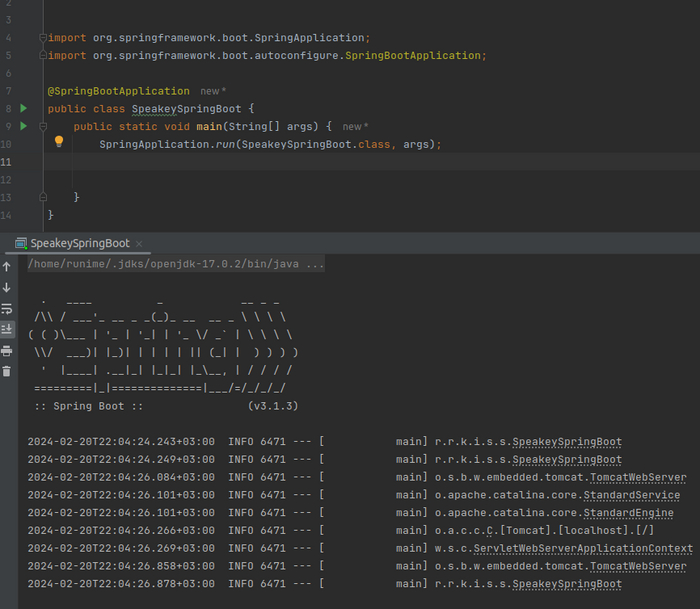Open the yellow lightbulb quick-fix suggestion

pos(59,142)
